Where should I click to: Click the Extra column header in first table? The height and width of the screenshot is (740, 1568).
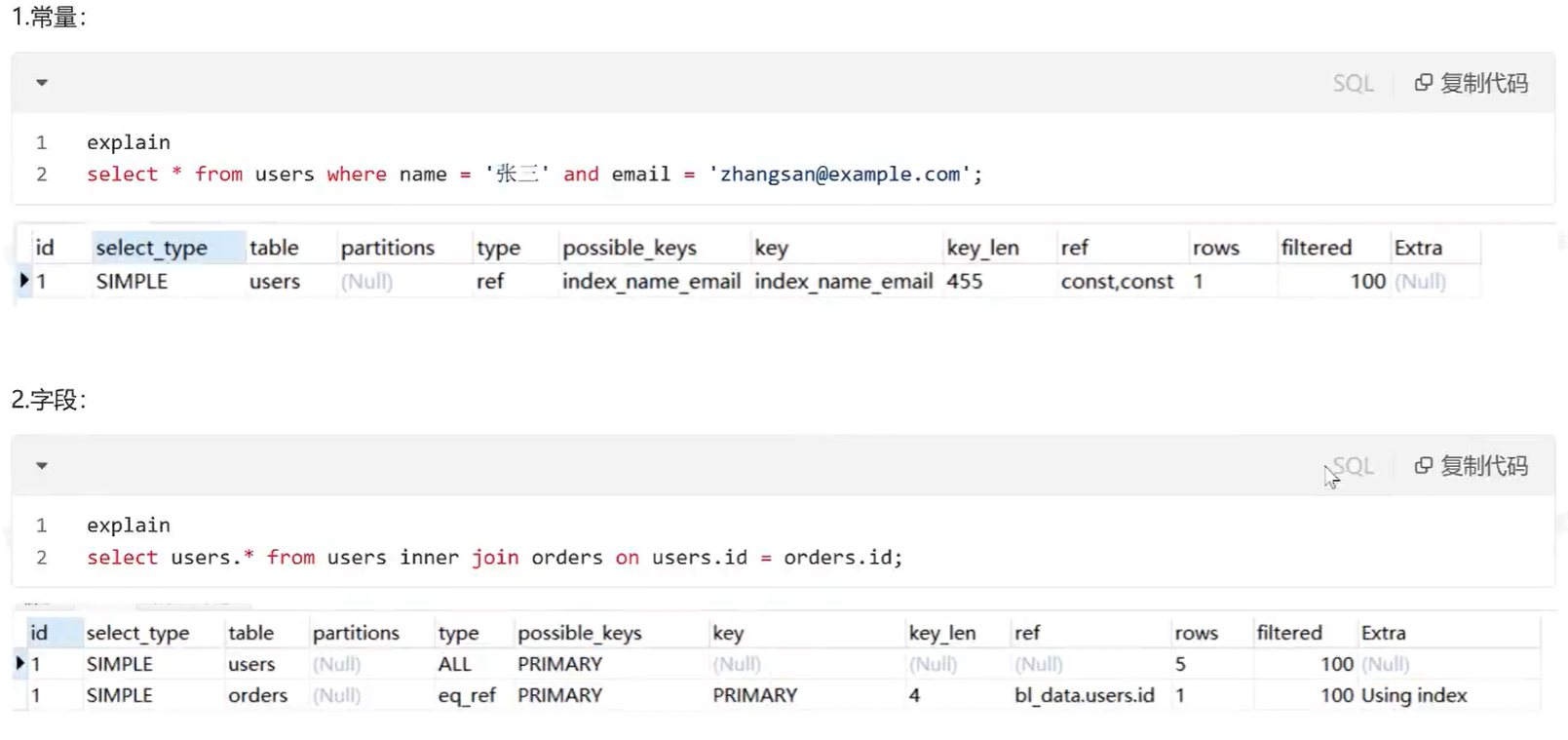click(x=1418, y=248)
